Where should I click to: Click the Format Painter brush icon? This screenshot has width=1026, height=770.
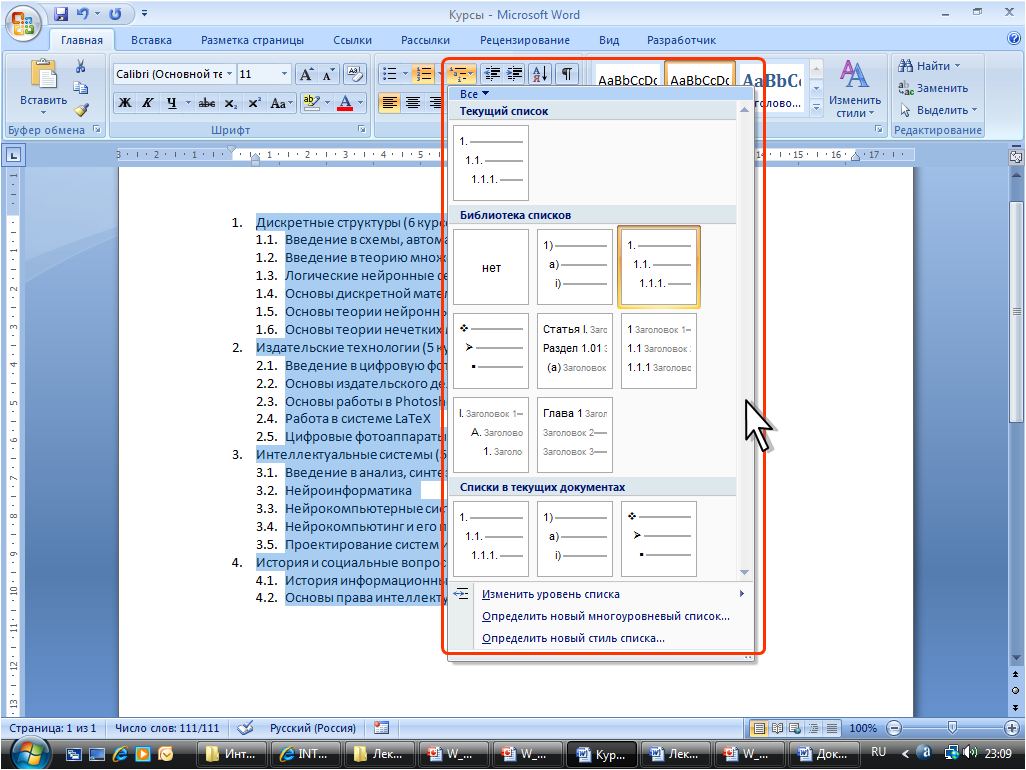(x=81, y=110)
